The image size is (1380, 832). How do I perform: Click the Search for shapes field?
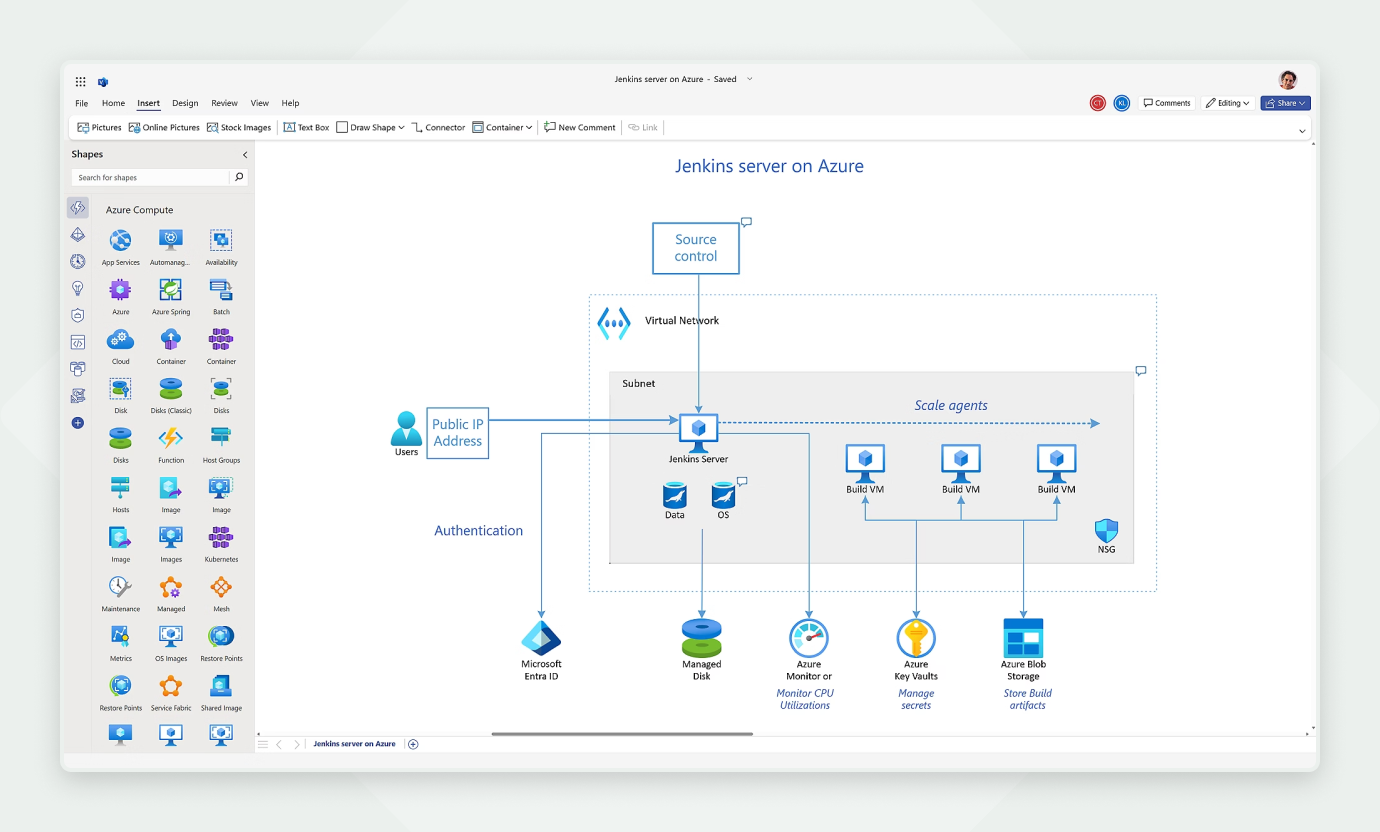[150, 177]
